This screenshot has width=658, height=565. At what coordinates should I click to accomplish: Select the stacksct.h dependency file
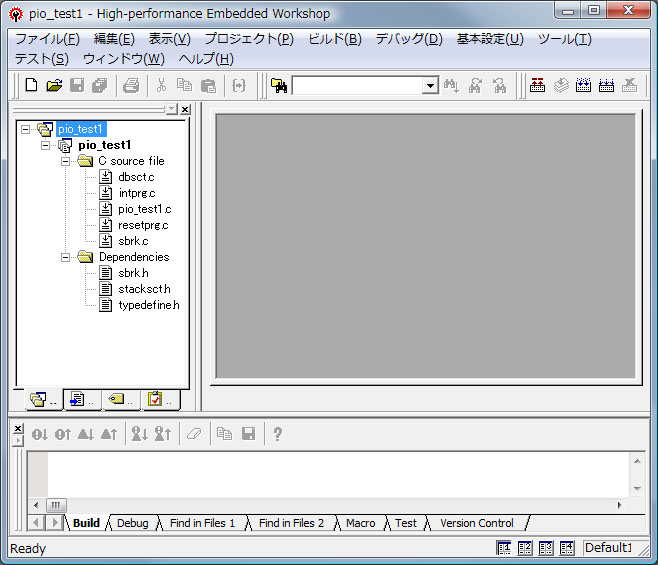point(144,289)
